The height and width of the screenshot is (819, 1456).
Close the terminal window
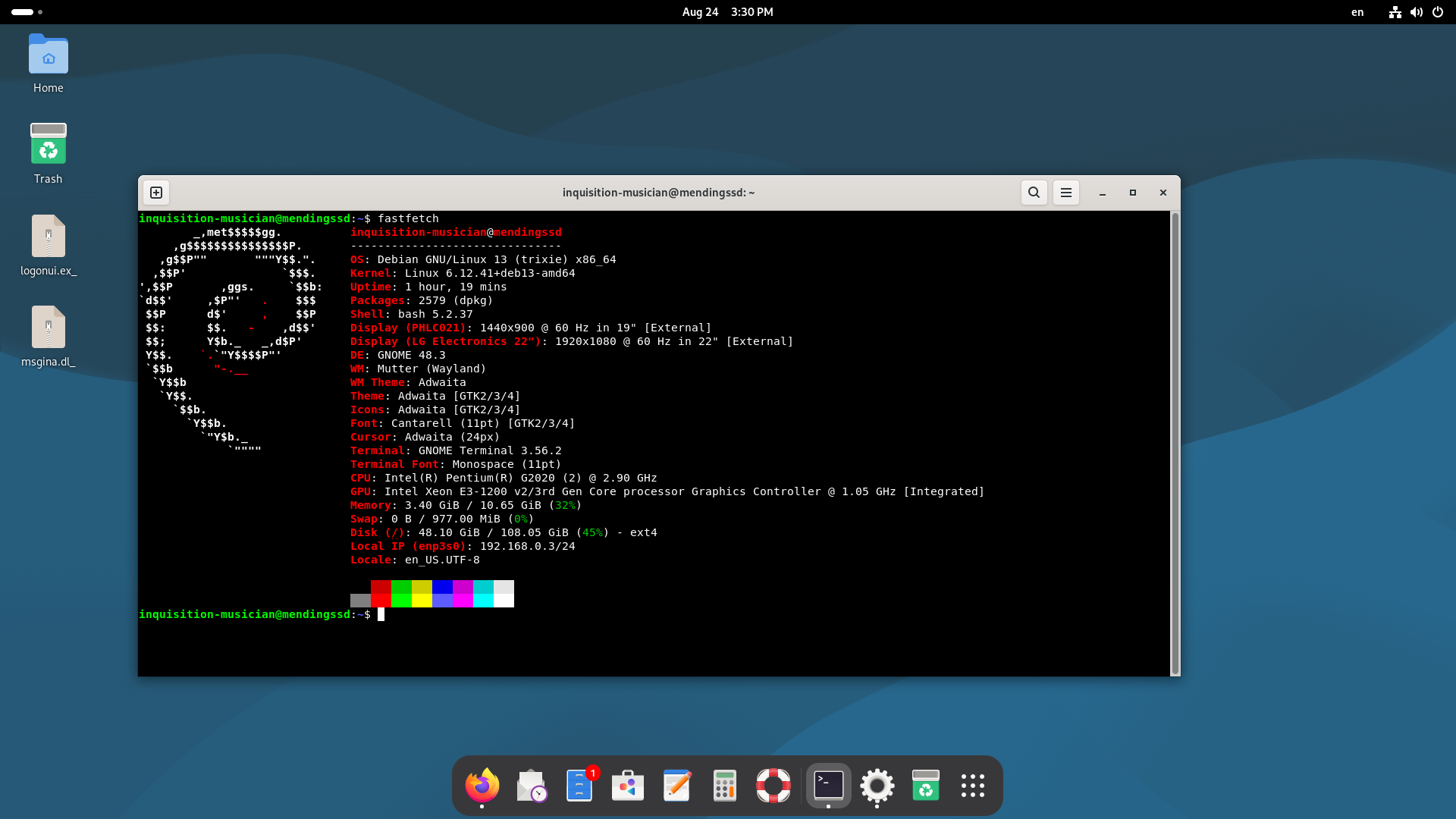[x=1163, y=193]
